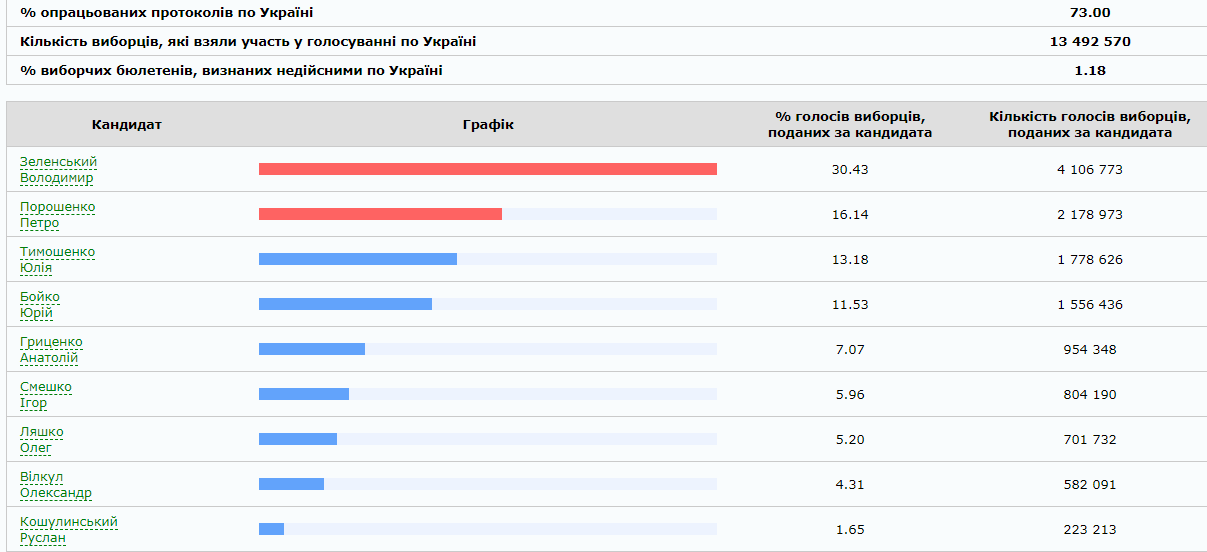The image size is (1207, 552).
Task: Open Бойко Юрій candidate page
Action: 40,305
